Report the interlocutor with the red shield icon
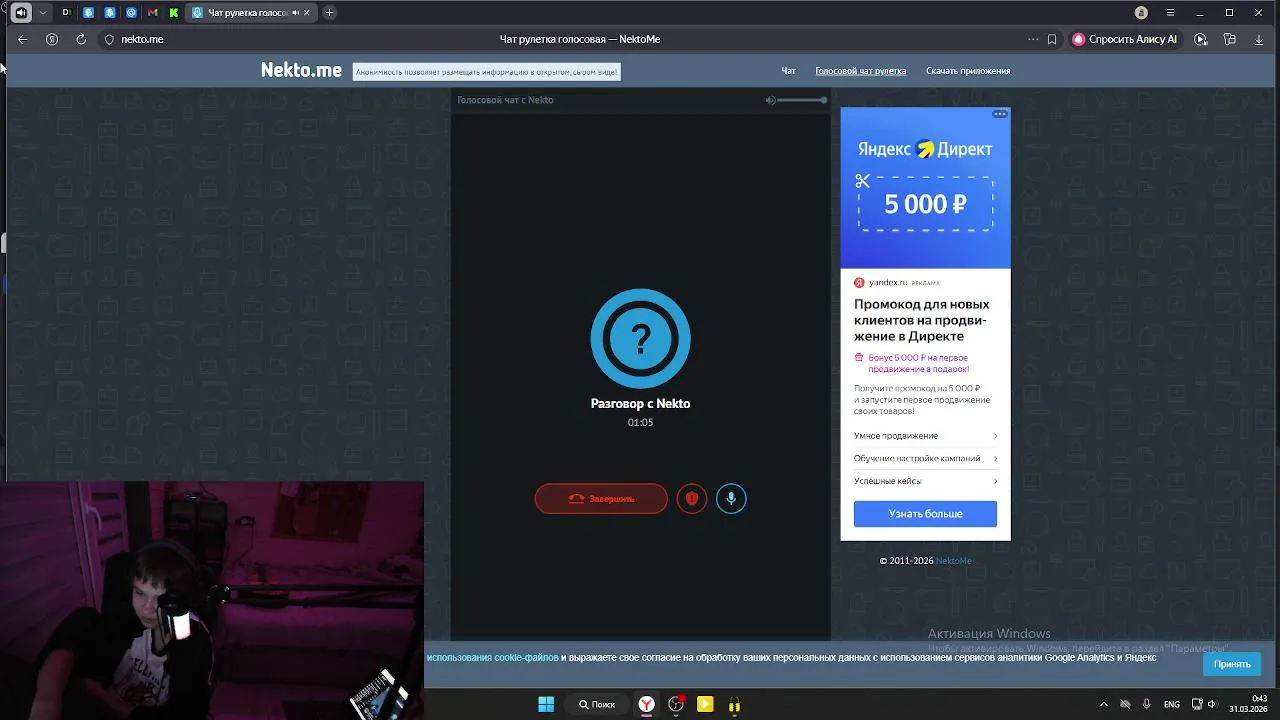Viewport: 1280px width, 720px height. [691, 498]
